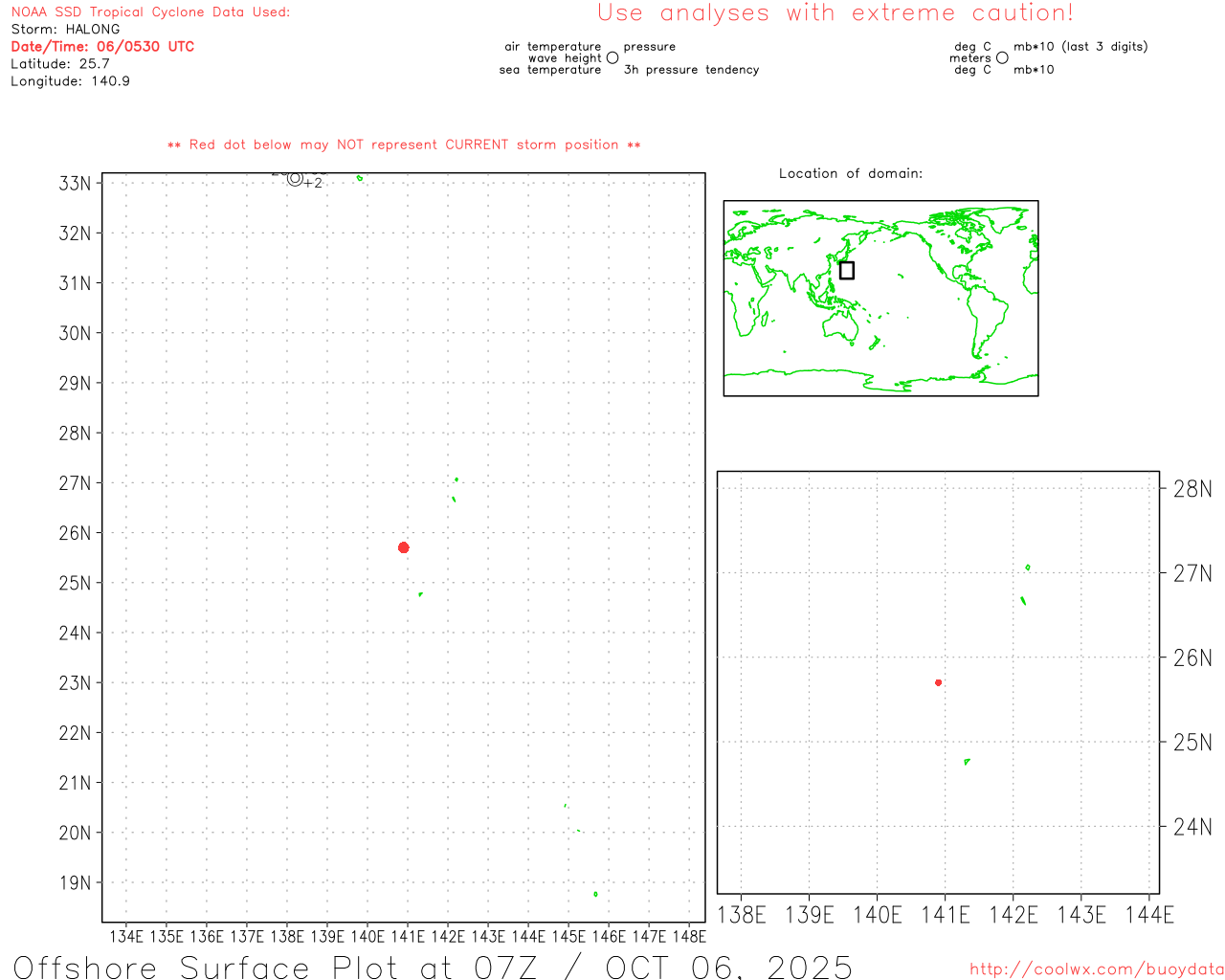Click the green island near 25N in inset map
Viewport: 1225px width, 980px height.
(x=967, y=762)
